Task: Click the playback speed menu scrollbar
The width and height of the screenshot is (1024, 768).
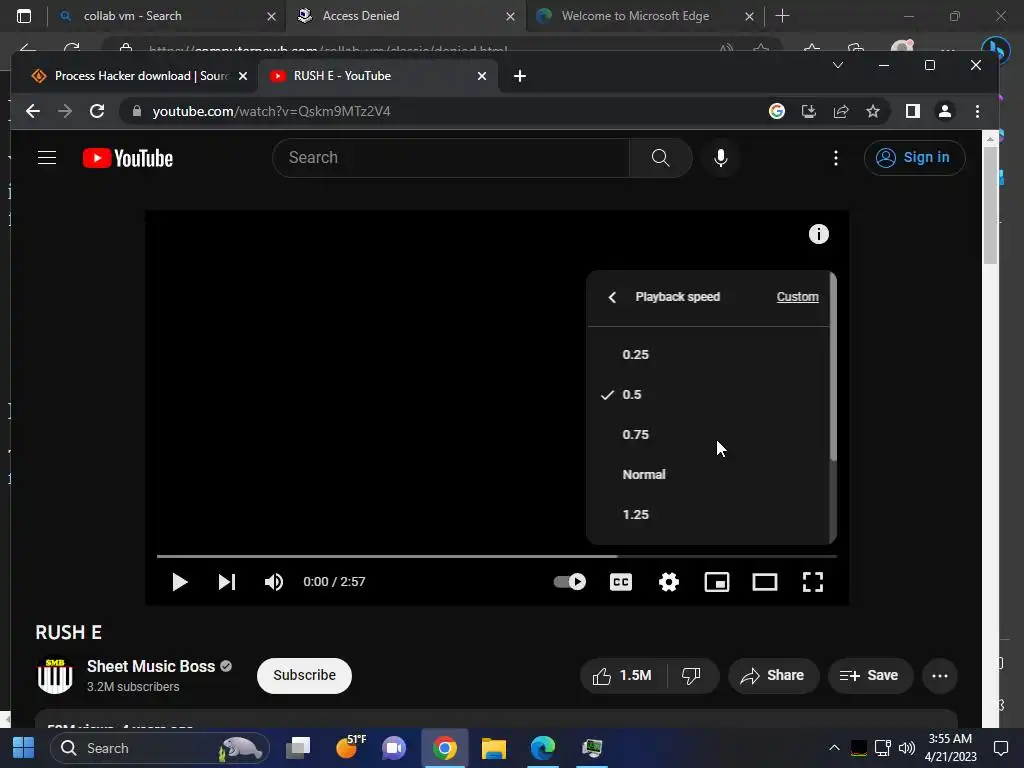Action: 833,367
